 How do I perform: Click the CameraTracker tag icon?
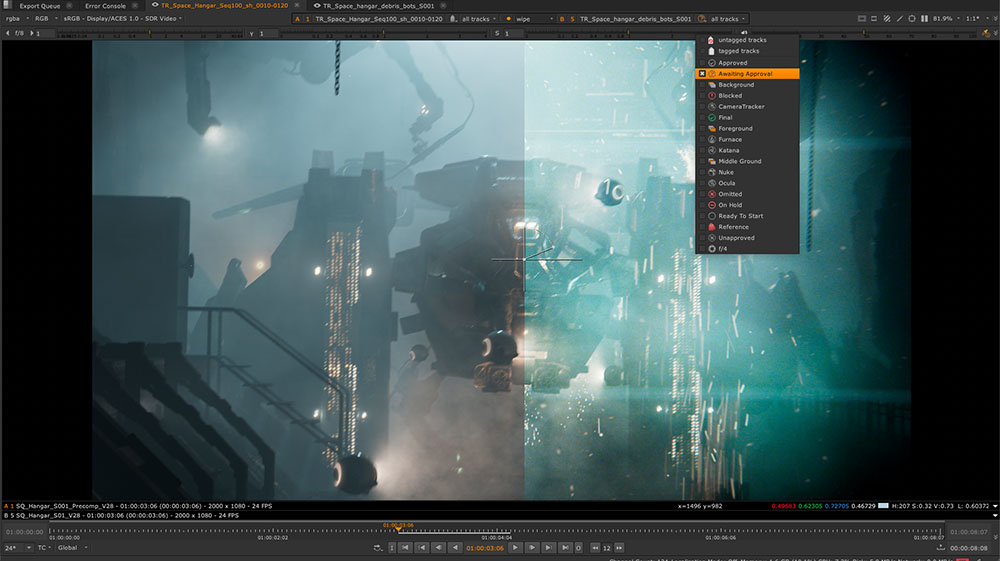(712, 107)
